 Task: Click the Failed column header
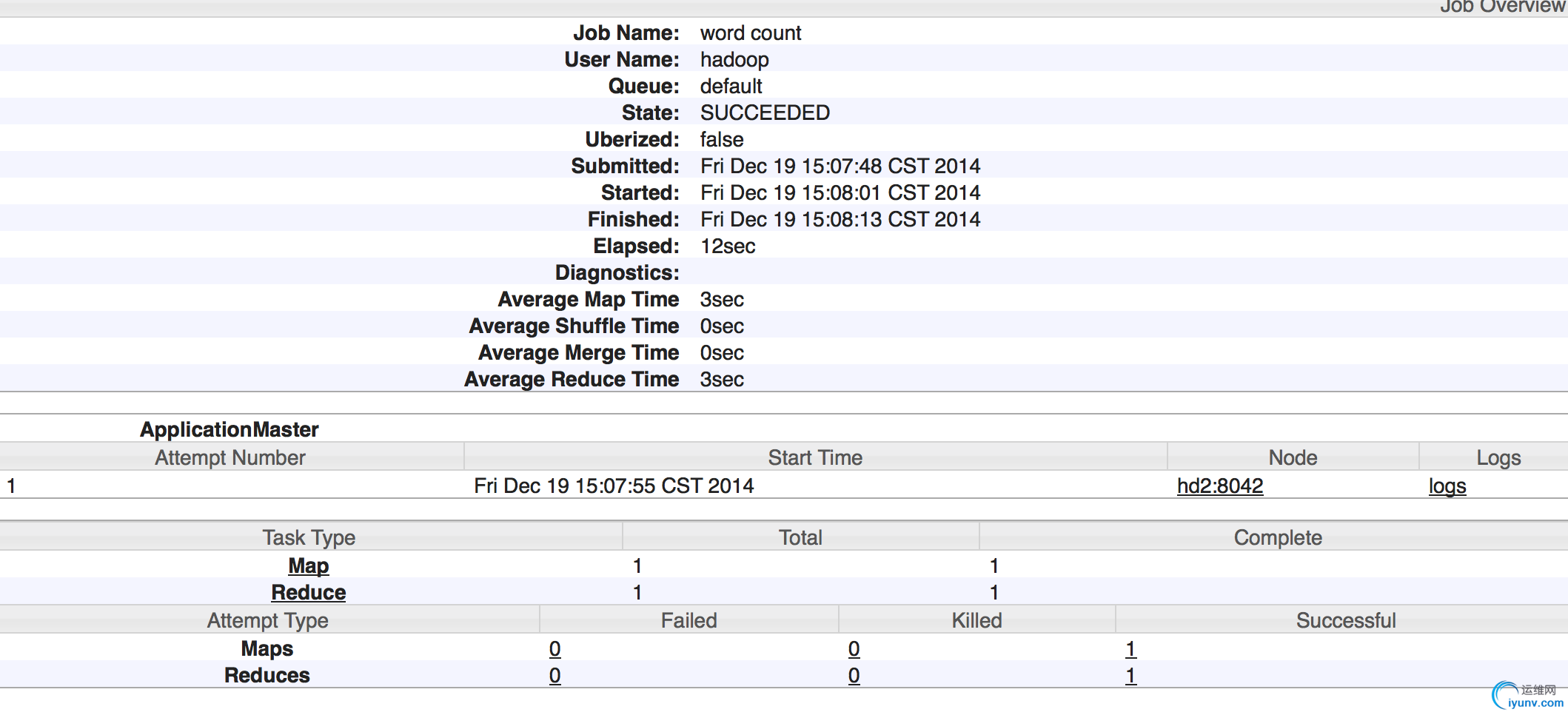tap(689, 620)
